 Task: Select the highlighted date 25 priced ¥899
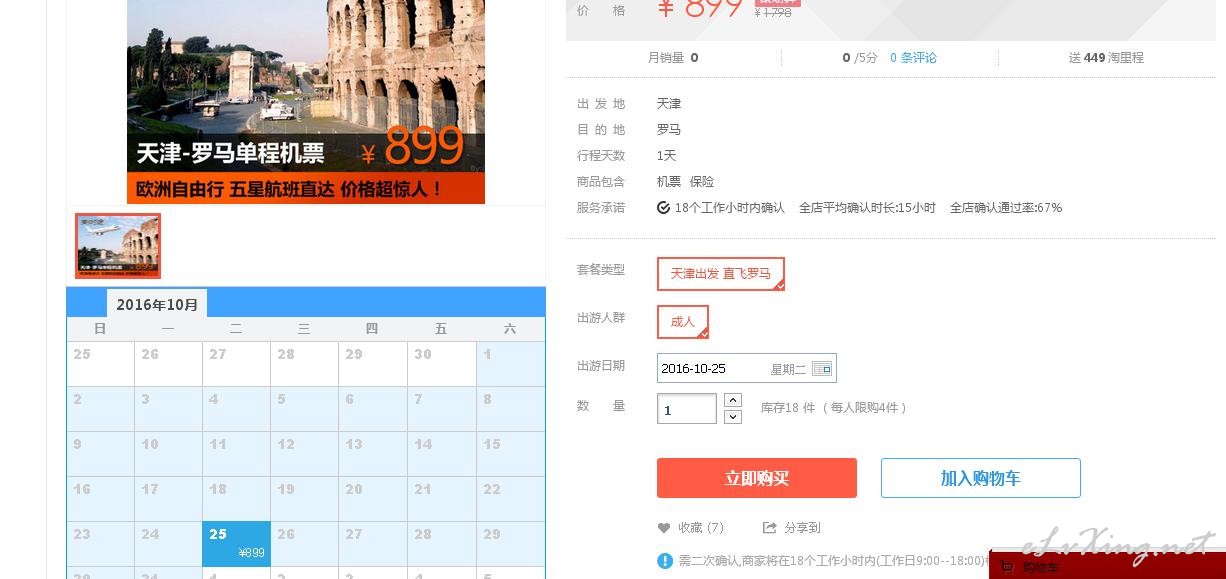236,543
